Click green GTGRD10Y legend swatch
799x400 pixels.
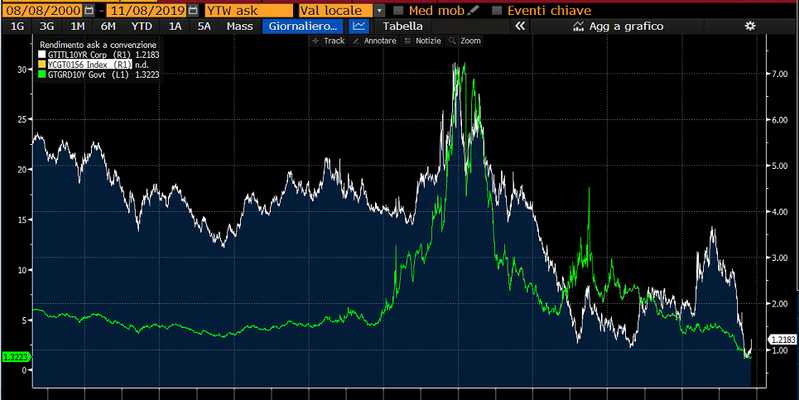[42, 75]
